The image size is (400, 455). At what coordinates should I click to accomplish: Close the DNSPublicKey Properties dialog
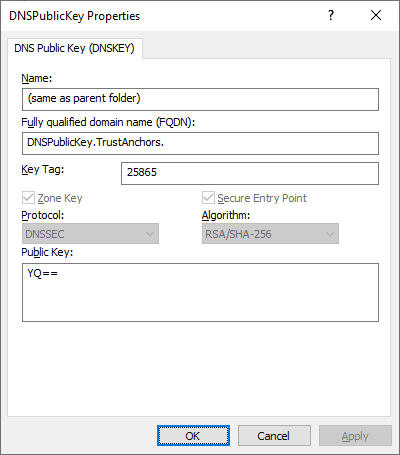click(x=376, y=15)
